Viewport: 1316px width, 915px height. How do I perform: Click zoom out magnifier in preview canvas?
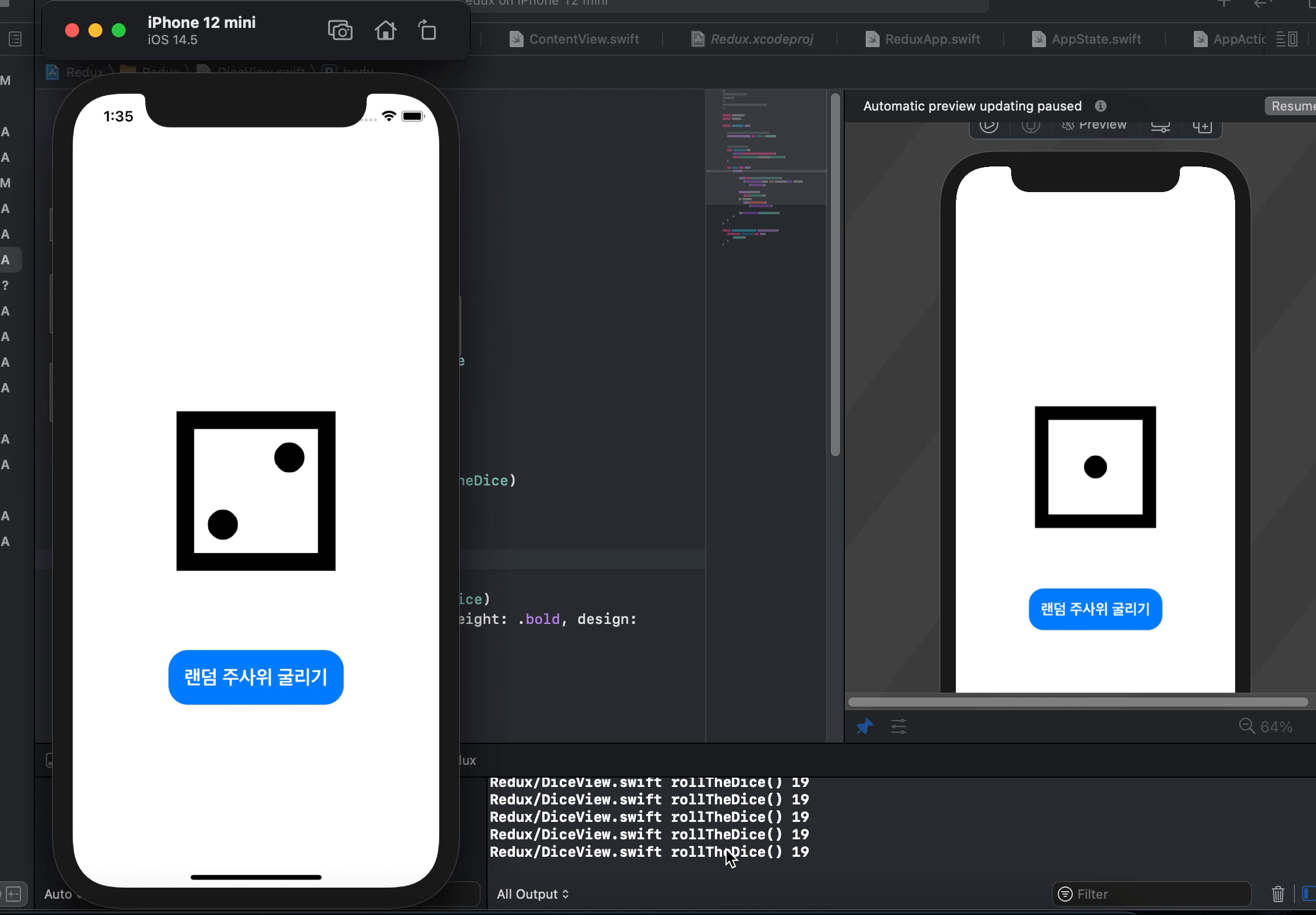[x=1246, y=726]
